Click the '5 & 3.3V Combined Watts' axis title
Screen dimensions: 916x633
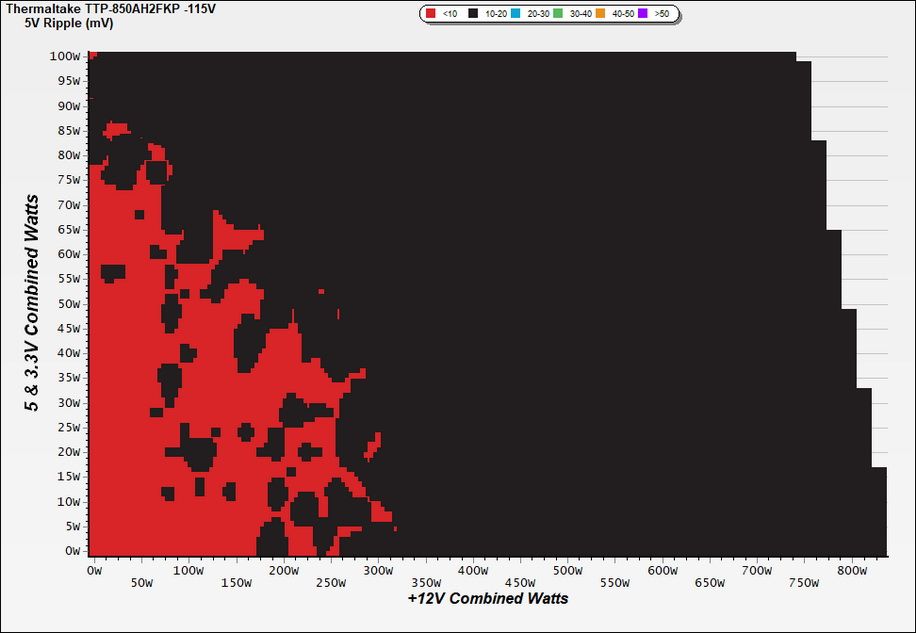[x=33, y=303]
